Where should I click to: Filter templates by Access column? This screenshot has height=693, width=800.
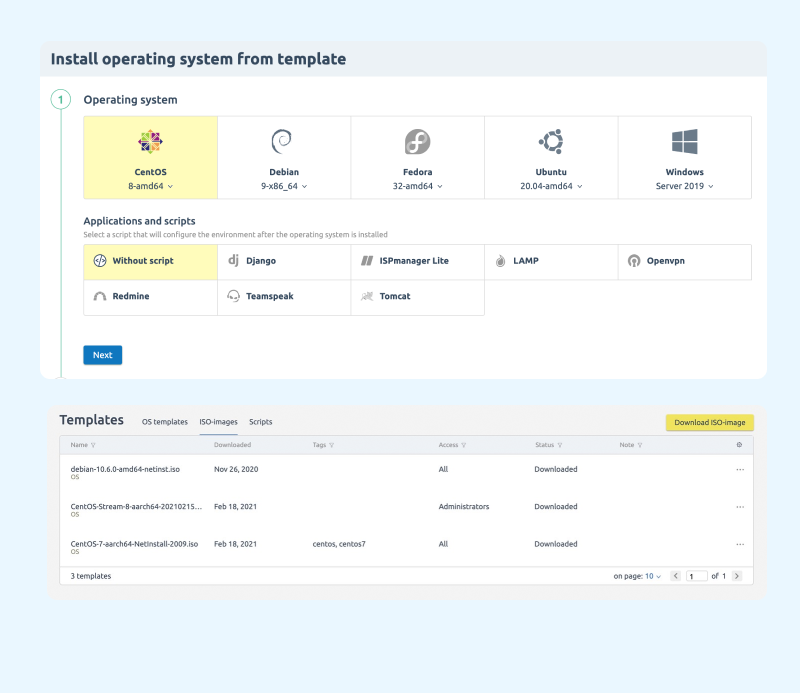tap(464, 445)
